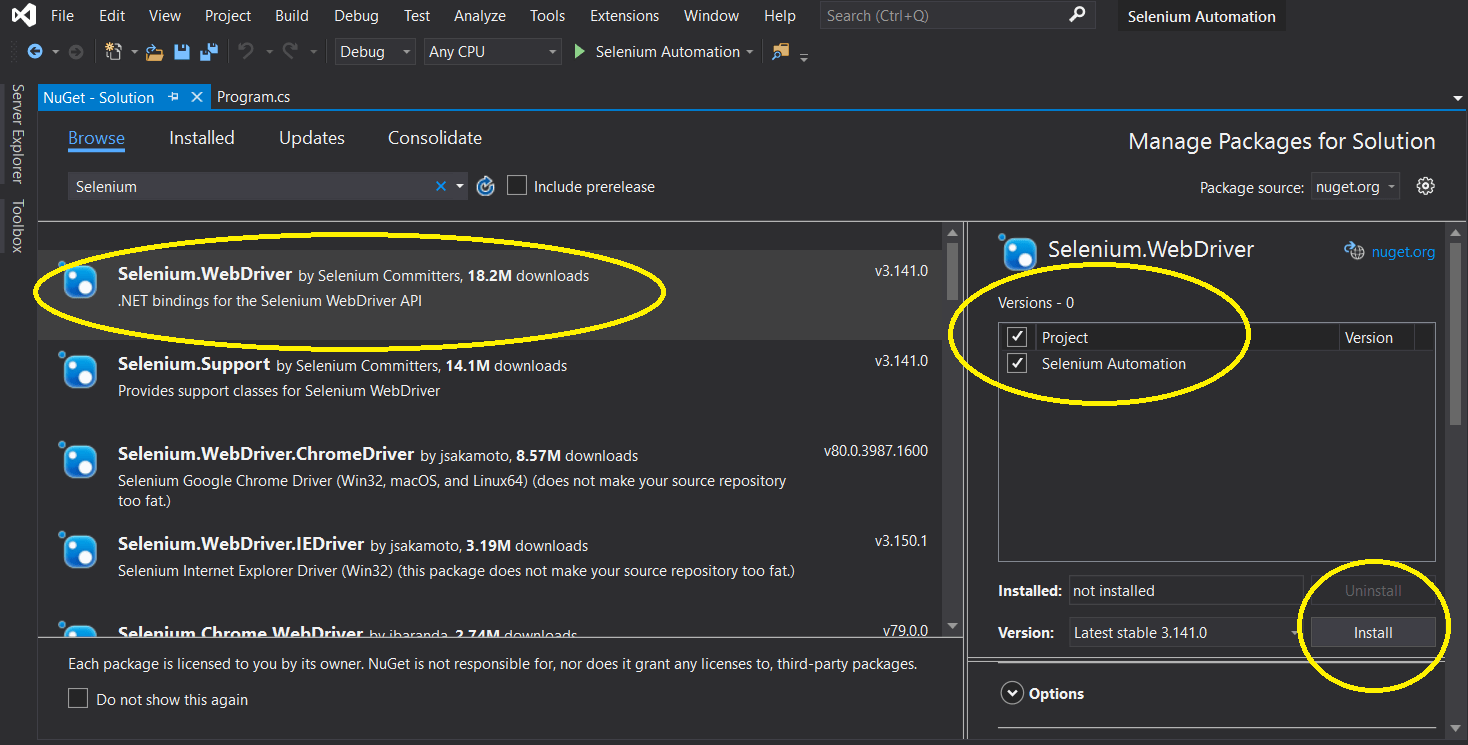Image resolution: width=1468 pixels, height=745 pixels.
Task: Open the nuget.org link
Action: 1403,252
